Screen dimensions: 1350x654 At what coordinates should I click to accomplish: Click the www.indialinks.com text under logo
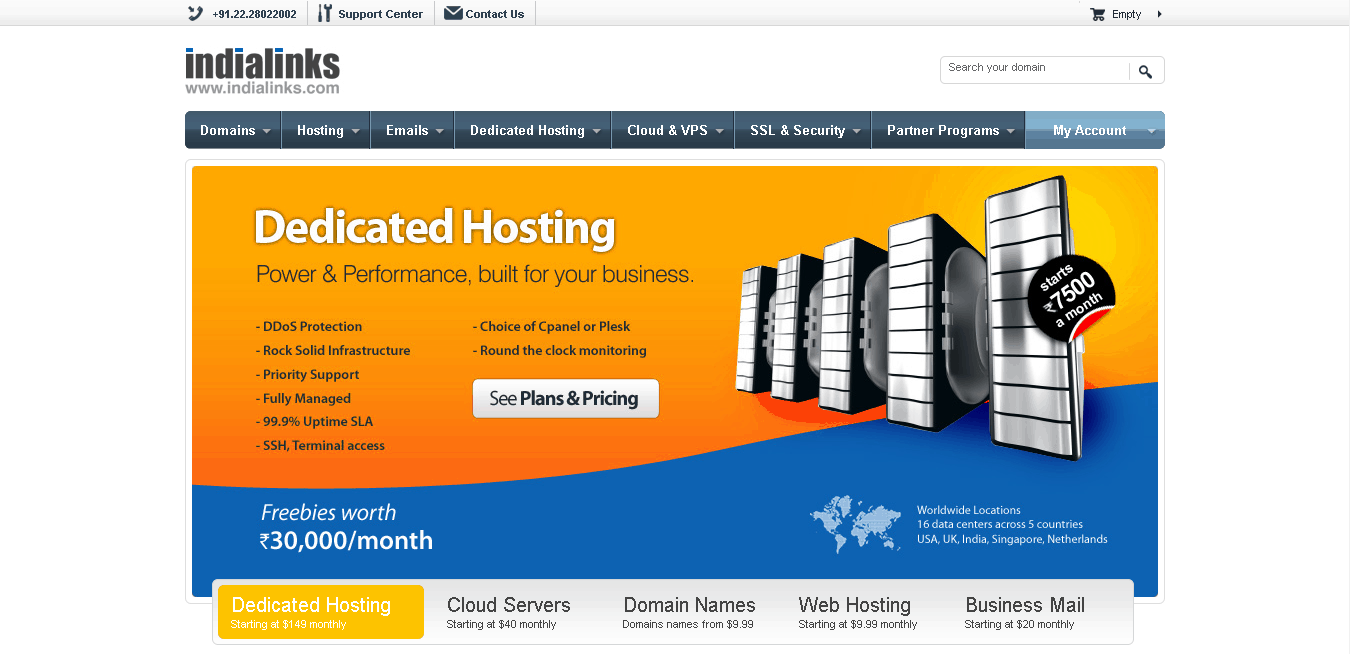coord(262,88)
